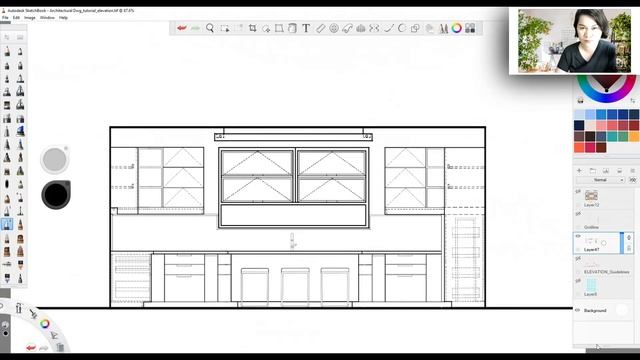Click the undo arrow in corner lagoon
640x360 pixels.
pyautogui.click(x=31, y=348)
